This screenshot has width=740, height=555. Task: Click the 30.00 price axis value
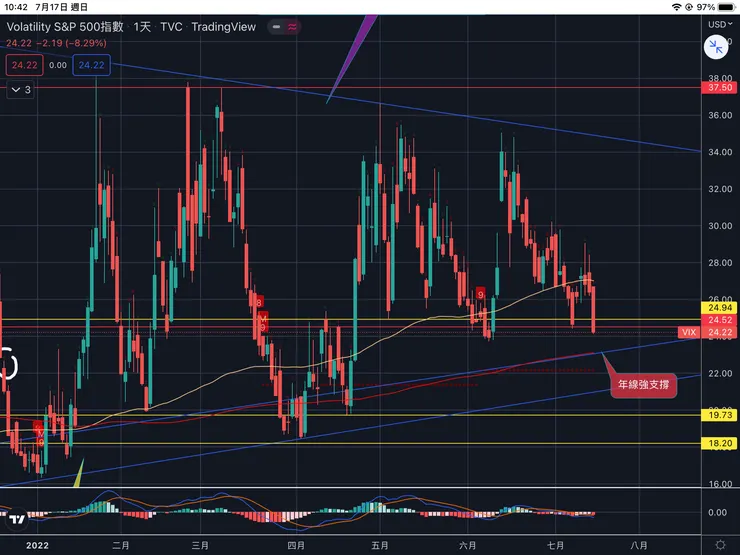pyautogui.click(x=720, y=226)
